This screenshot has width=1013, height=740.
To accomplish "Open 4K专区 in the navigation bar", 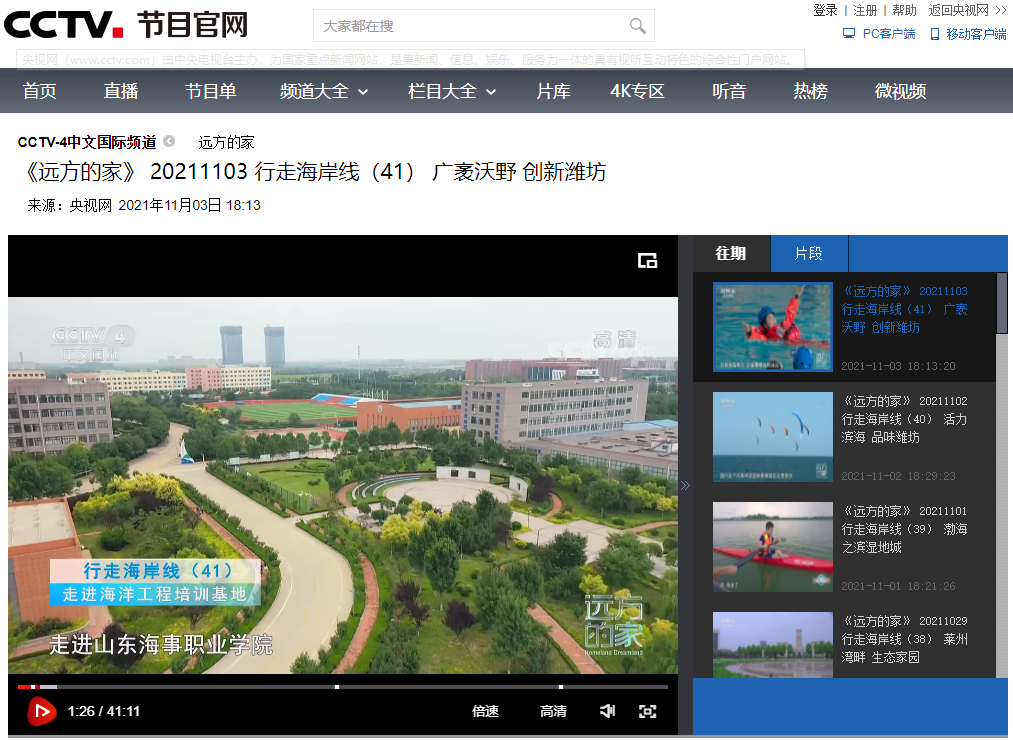I will [637, 91].
